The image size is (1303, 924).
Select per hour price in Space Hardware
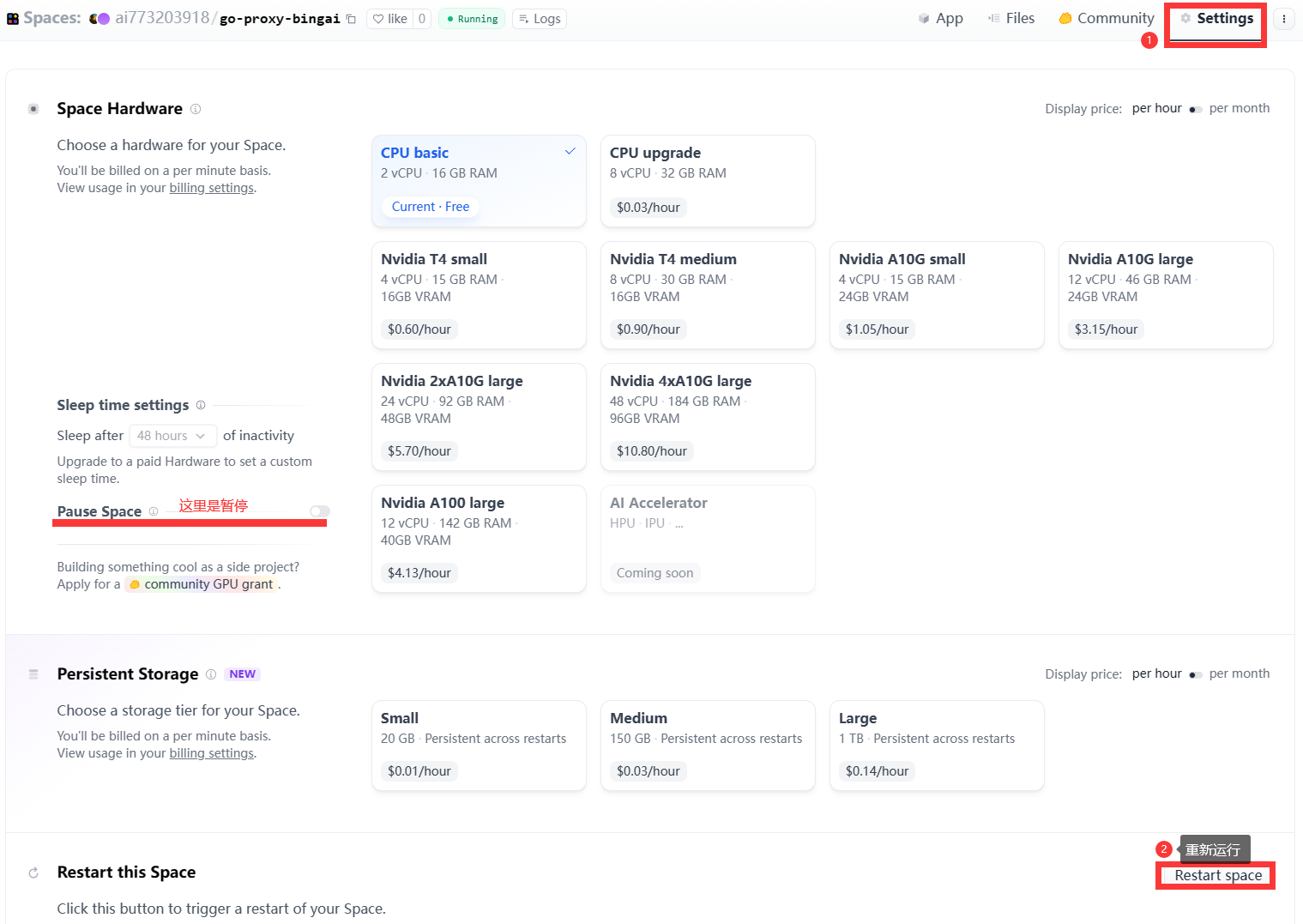1157,108
